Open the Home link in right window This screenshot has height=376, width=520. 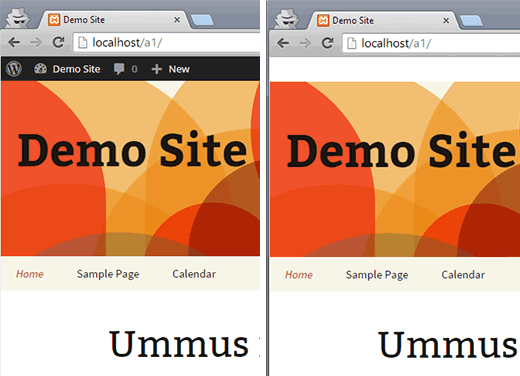coord(299,275)
